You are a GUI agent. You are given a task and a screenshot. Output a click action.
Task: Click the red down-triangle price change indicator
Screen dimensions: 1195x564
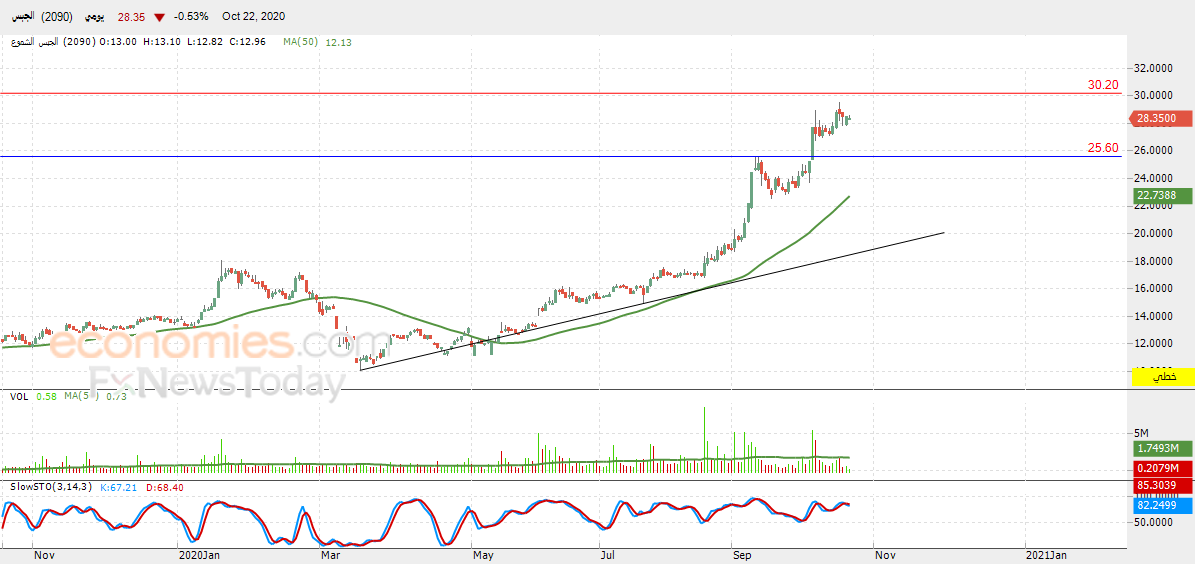point(159,18)
